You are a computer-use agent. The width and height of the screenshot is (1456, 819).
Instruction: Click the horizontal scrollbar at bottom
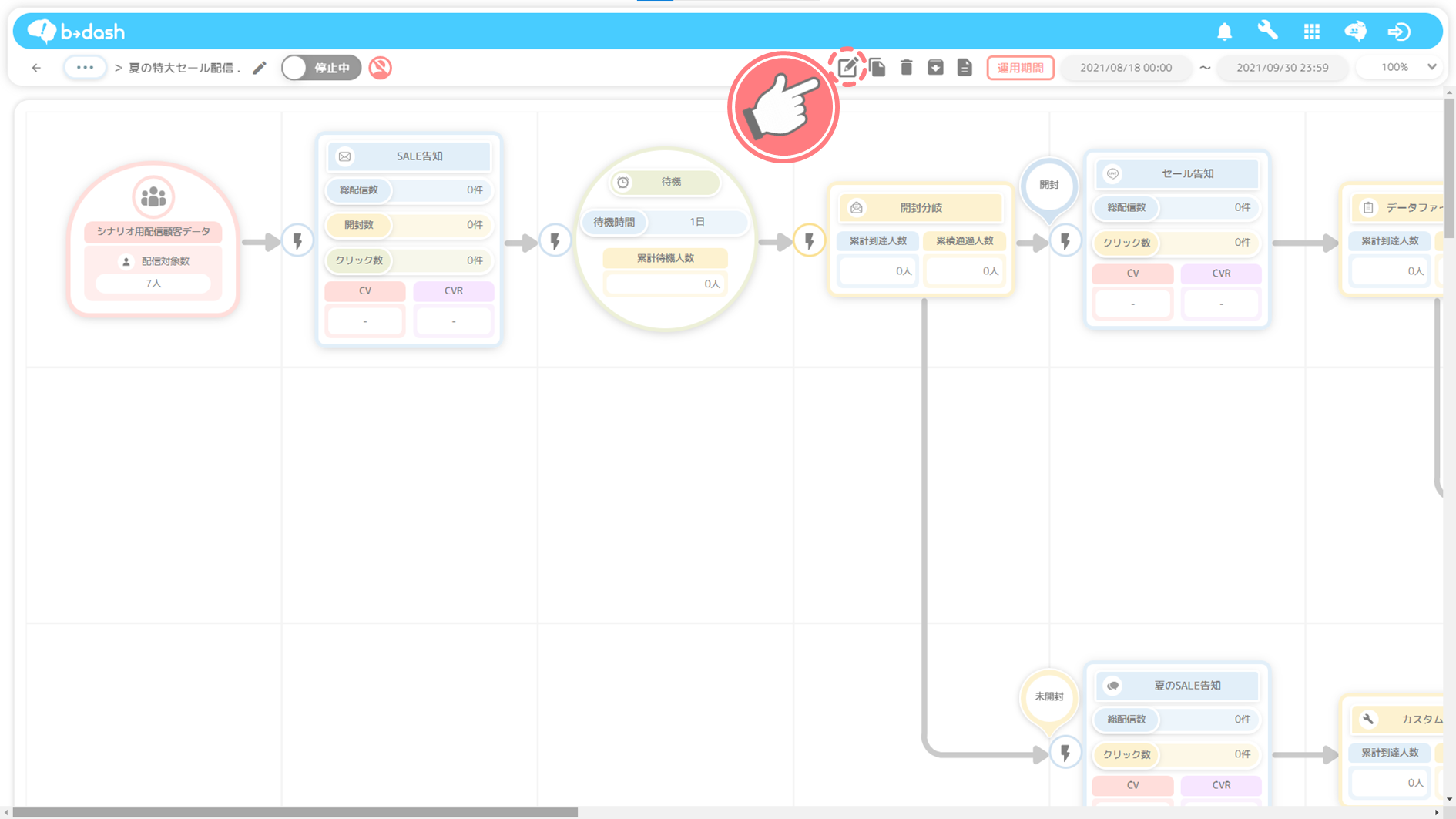point(295,812)
